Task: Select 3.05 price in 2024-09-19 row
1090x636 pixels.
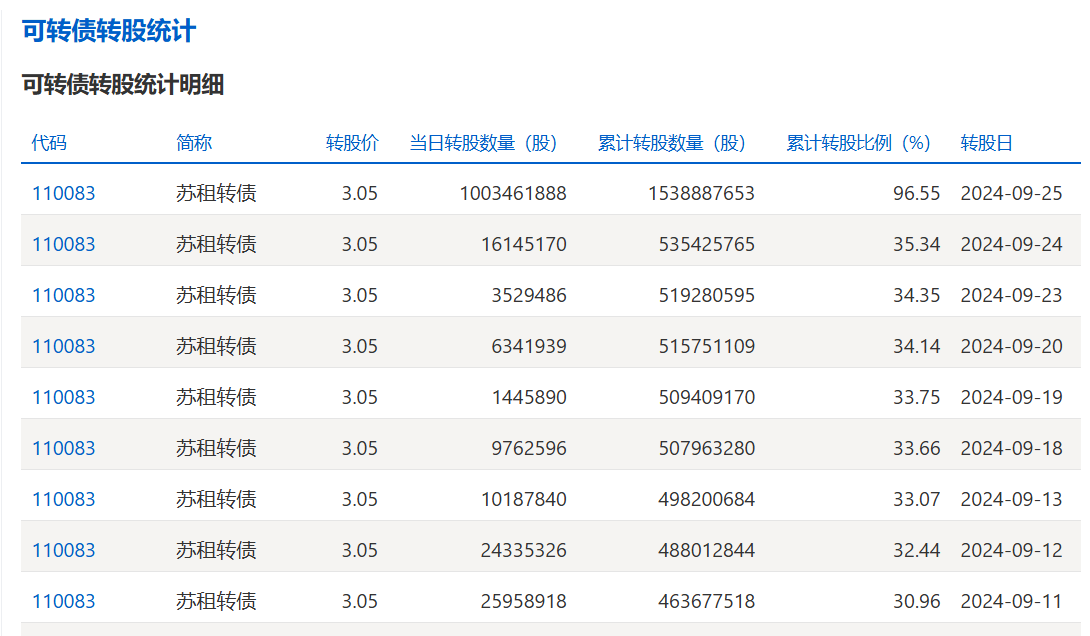Action: [359, 397]
